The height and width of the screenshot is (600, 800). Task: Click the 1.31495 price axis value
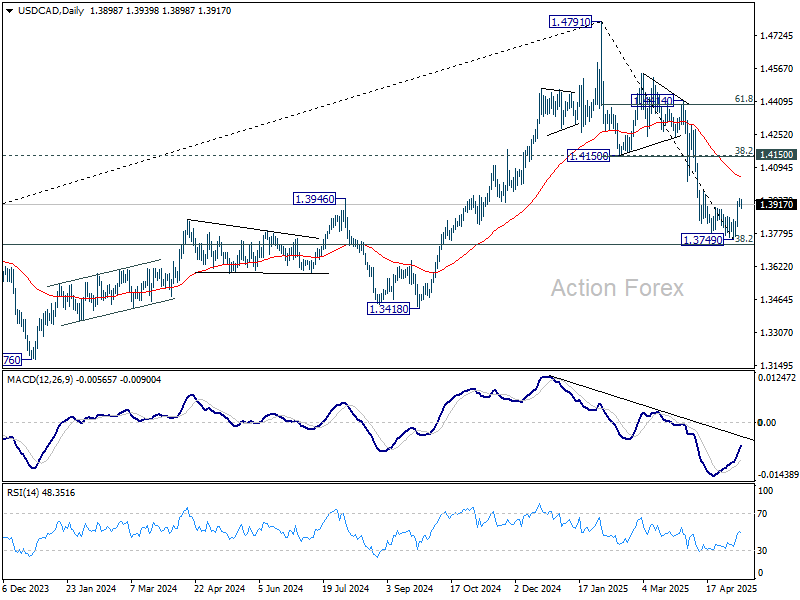tap(777, 366)
